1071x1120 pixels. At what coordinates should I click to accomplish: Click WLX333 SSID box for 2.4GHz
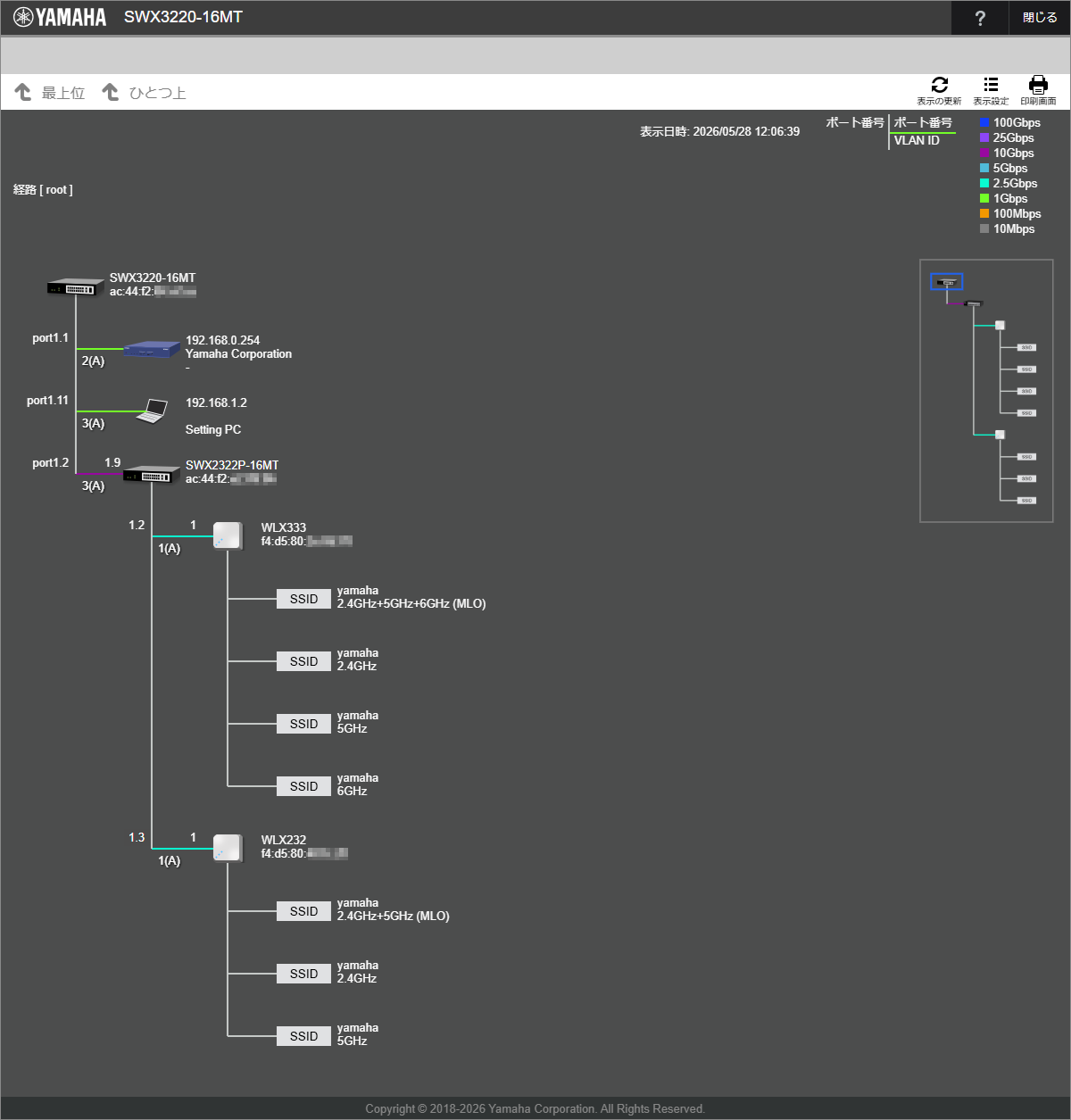pos(303,661)
